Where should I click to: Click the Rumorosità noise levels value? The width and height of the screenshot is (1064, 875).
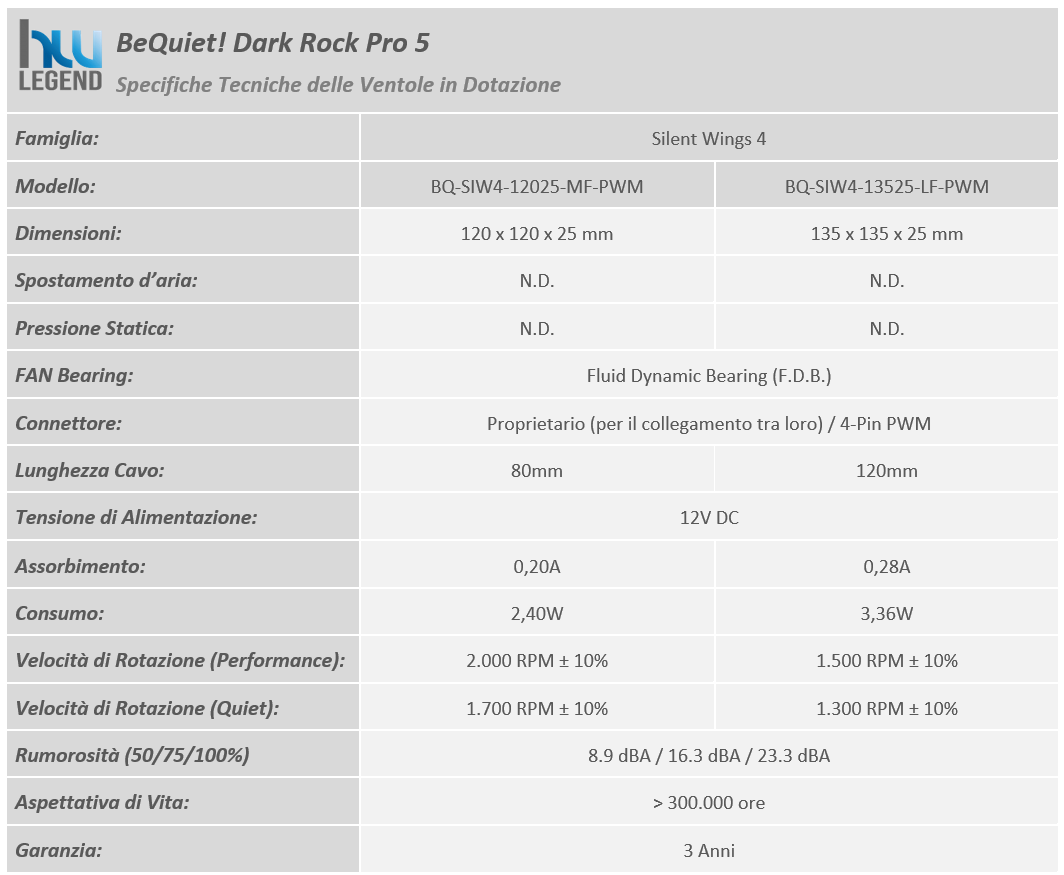(708, 756)
